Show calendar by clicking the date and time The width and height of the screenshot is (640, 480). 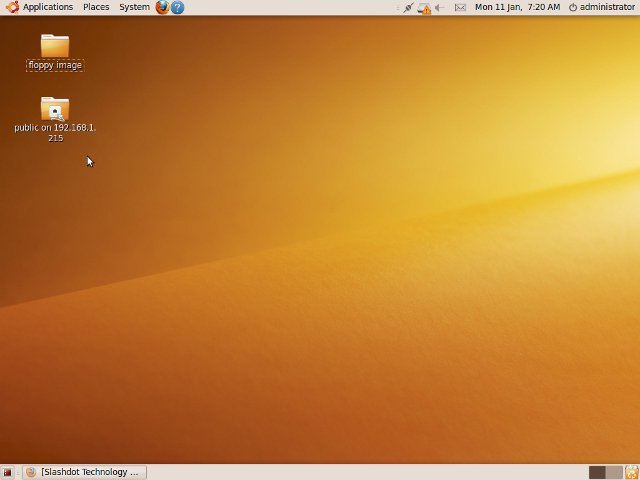pyautogui.click(x=517, y=7)
